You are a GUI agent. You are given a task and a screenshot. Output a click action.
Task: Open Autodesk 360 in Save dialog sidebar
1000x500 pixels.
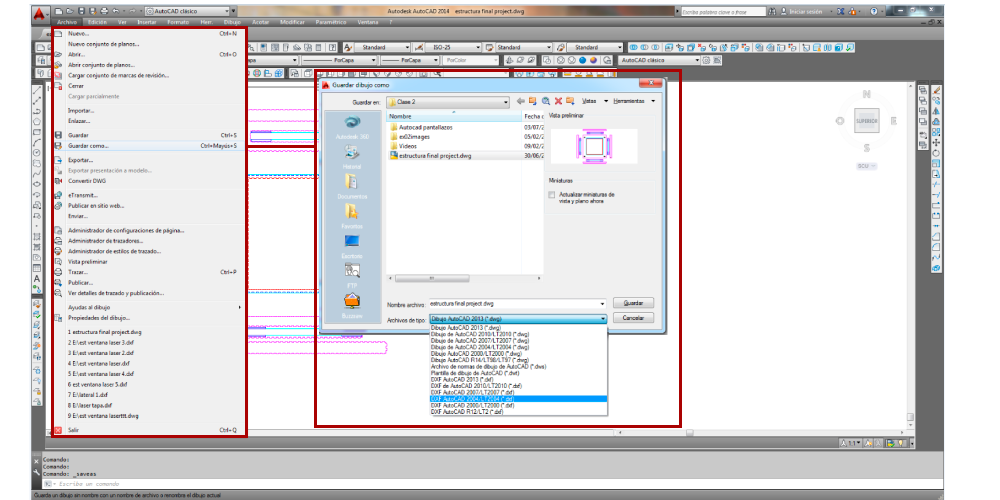coord(351,126)
